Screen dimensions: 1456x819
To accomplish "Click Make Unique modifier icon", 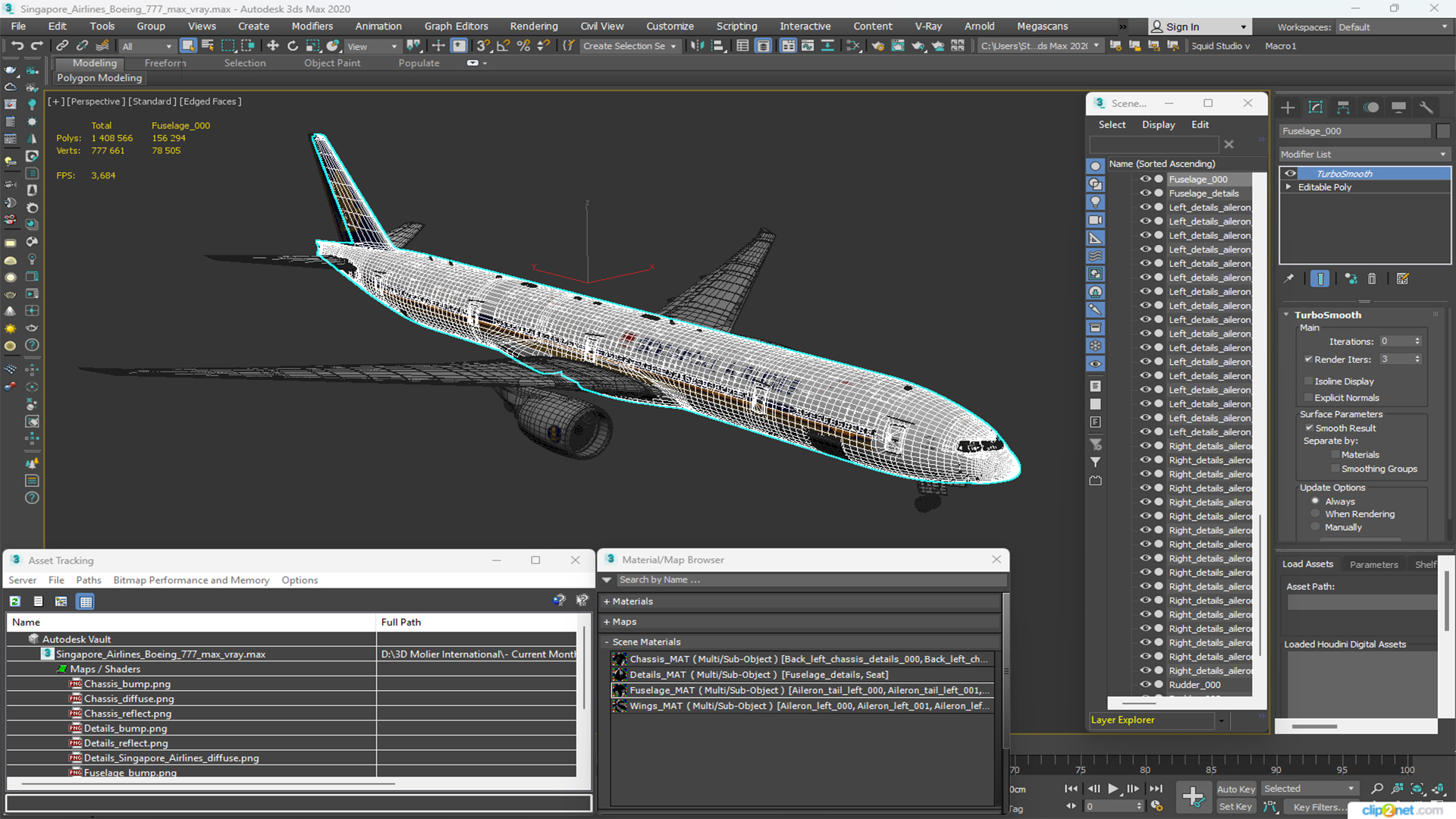I will (x=1351, y=278).
